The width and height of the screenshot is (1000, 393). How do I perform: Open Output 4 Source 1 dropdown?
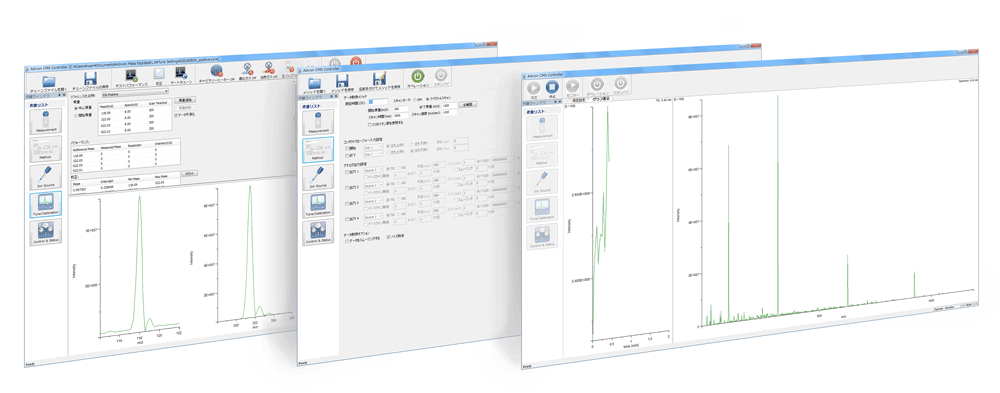click(x=373, y=217)
